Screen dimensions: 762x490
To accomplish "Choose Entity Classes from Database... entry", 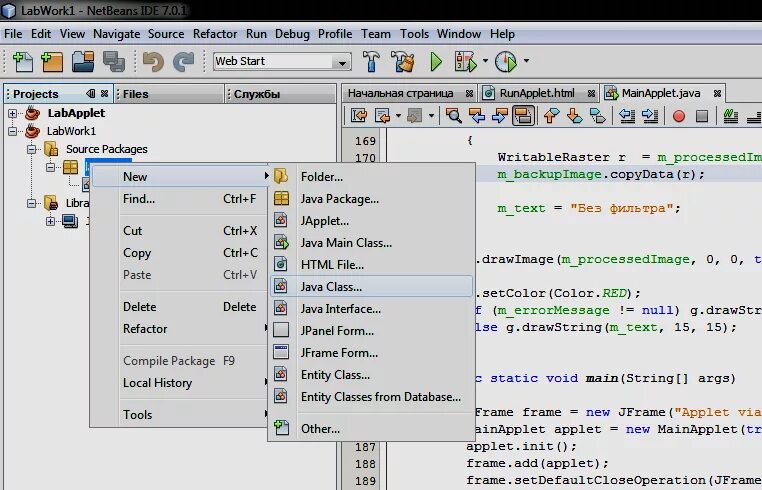I will click(x=371, y=397).
